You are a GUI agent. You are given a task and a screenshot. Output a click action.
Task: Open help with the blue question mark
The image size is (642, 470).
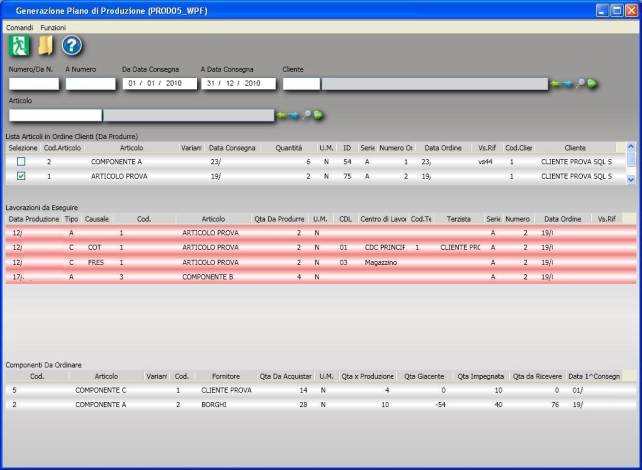coord(71,45)
